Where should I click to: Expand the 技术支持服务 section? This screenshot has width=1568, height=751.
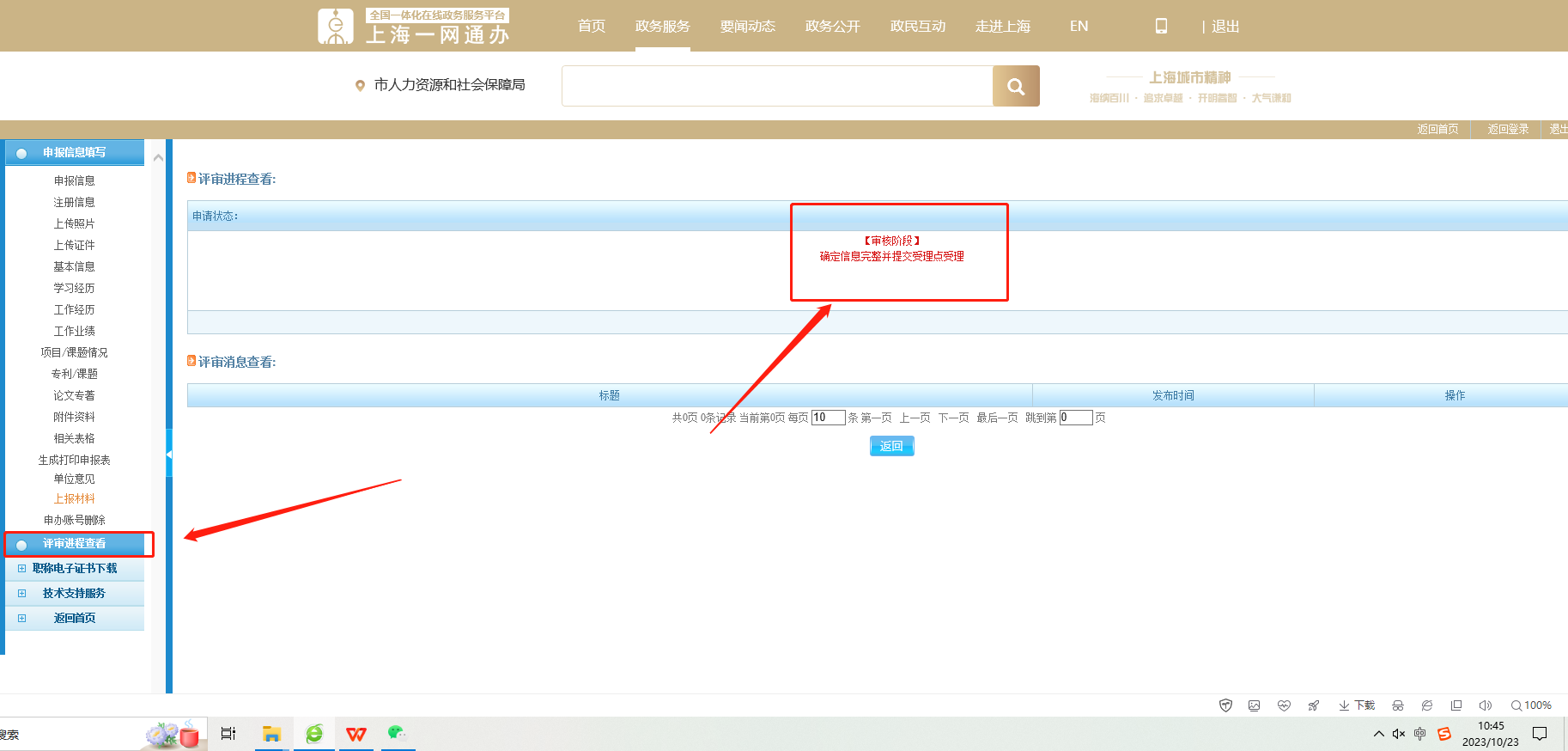tap(74, 594)
